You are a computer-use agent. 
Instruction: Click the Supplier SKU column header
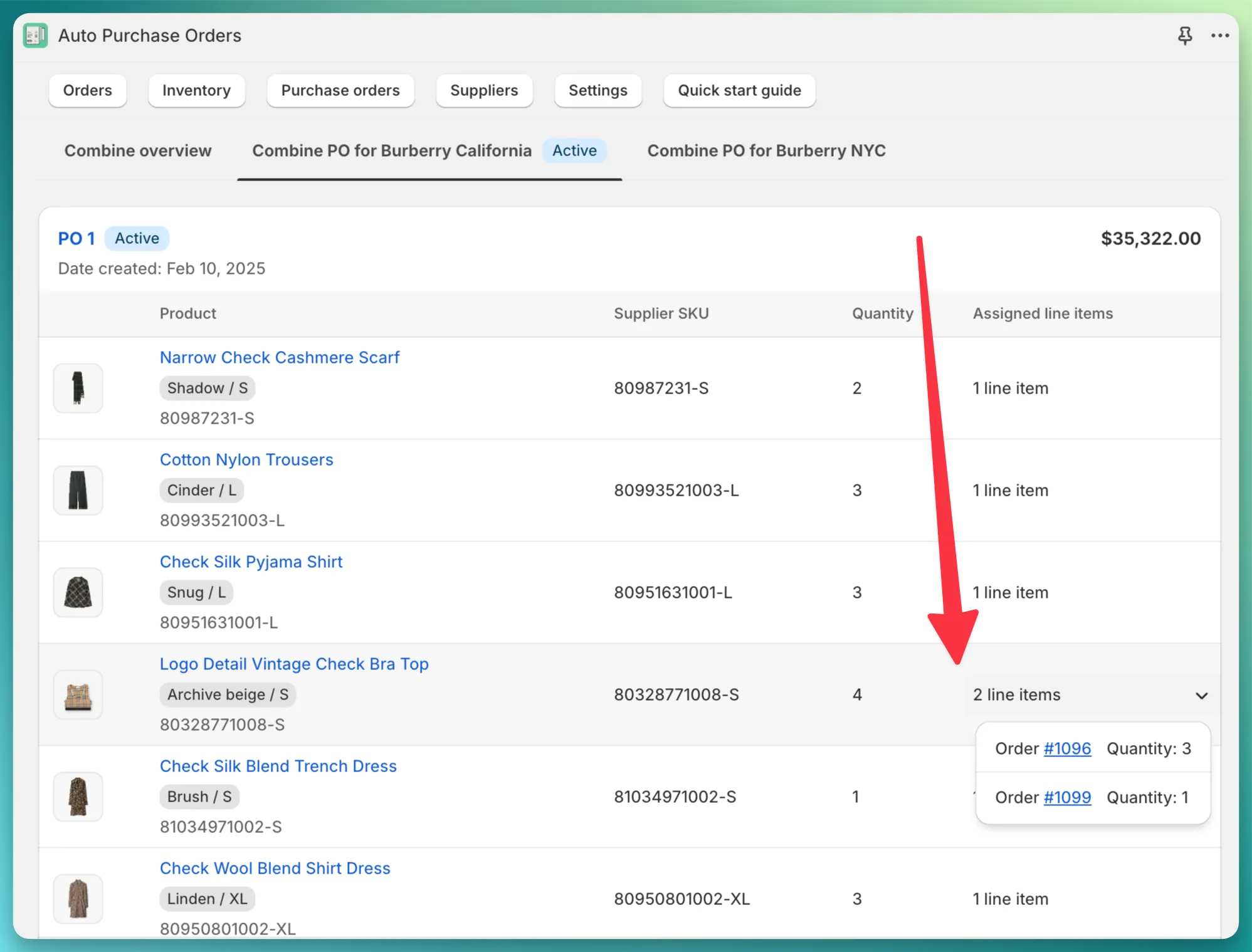click(x=661, y=313)
